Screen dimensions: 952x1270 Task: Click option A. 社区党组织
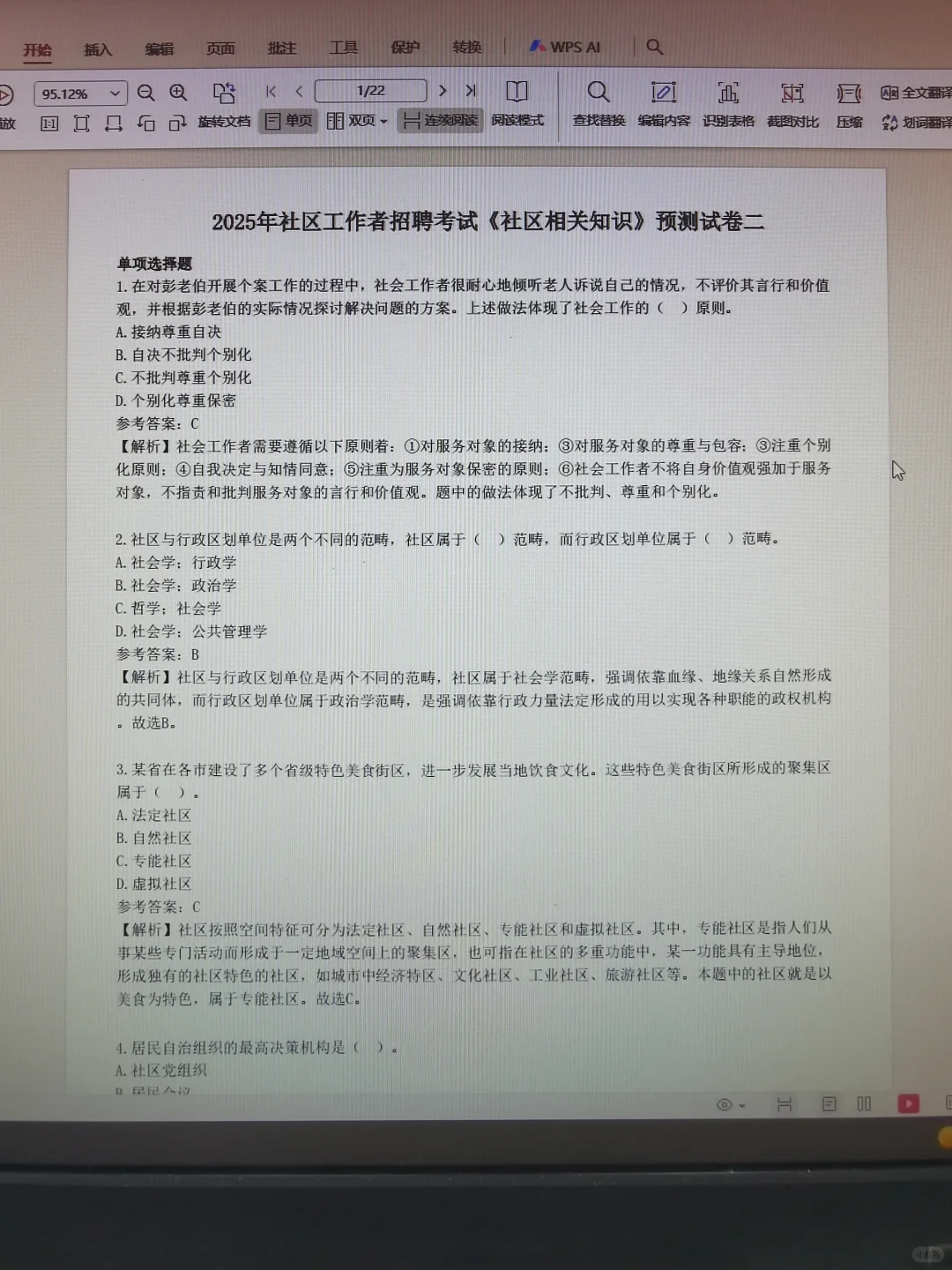[161, 1071]
